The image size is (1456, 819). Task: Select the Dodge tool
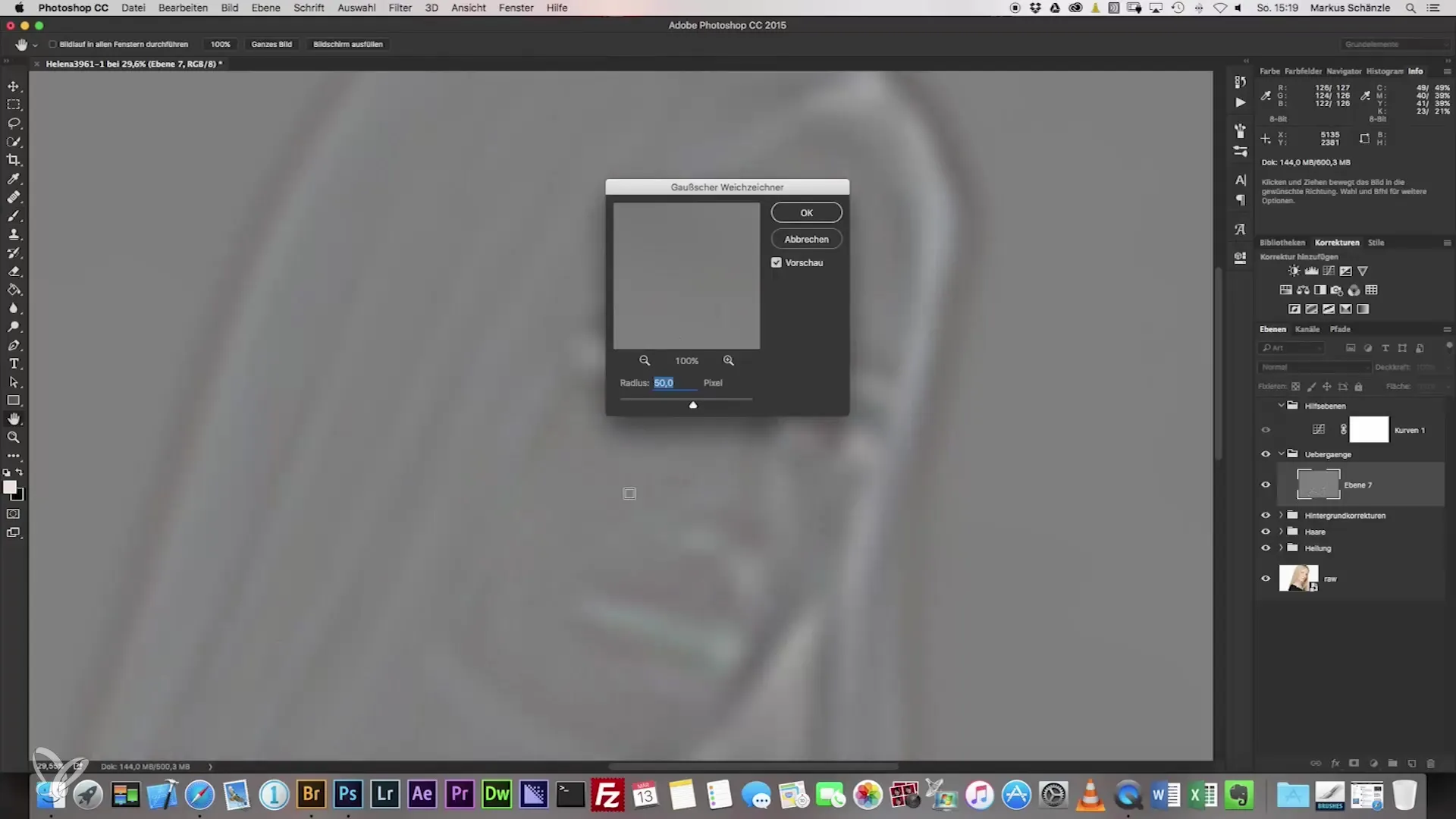pos(14,327)
